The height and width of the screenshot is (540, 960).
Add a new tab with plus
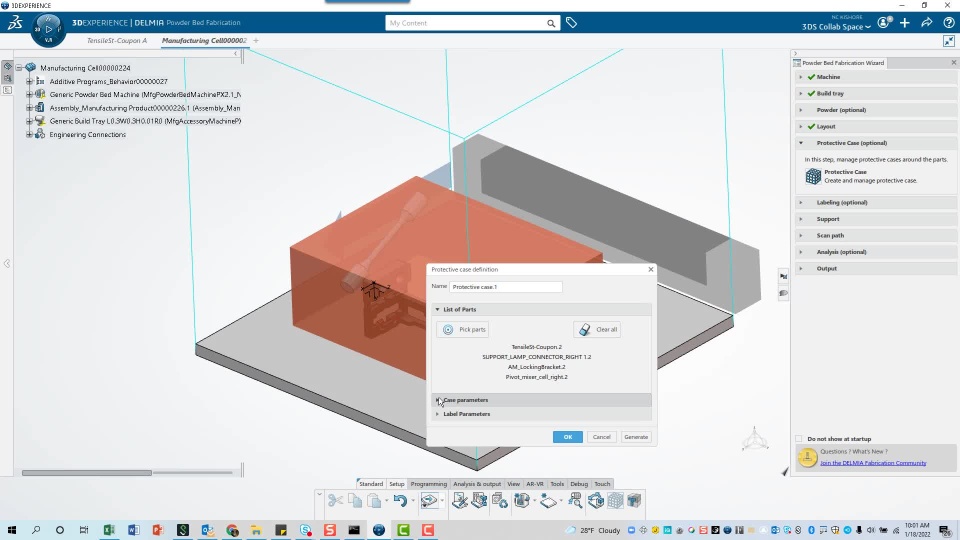click(x=256, y=41)
